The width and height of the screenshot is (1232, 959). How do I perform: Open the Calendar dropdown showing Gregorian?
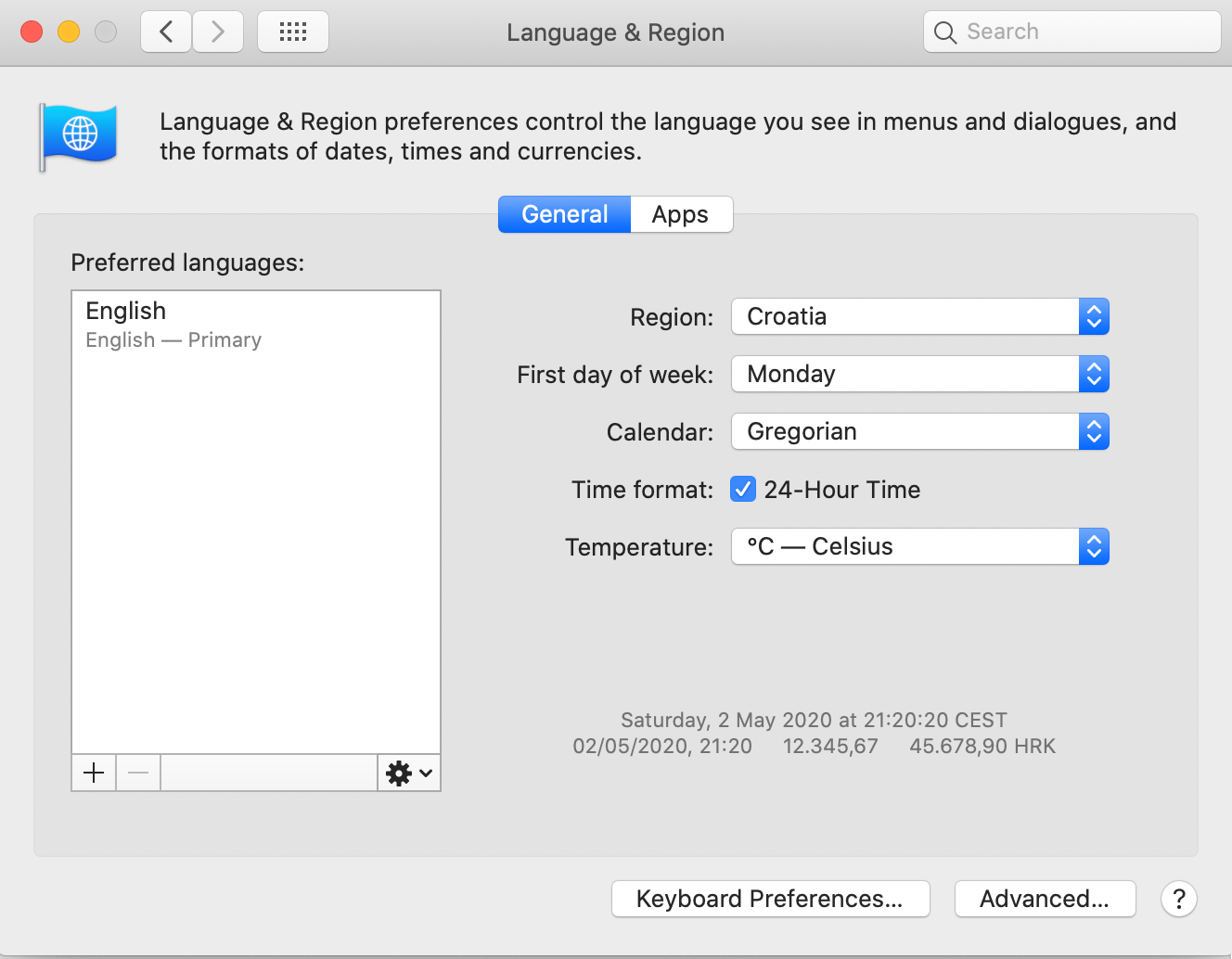[920, 431]
